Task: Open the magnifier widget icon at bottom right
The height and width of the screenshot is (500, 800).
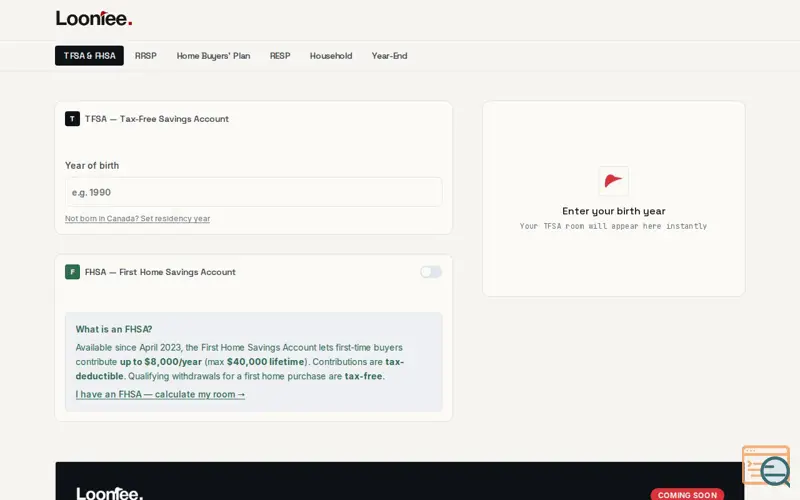Action: [766, 466]
